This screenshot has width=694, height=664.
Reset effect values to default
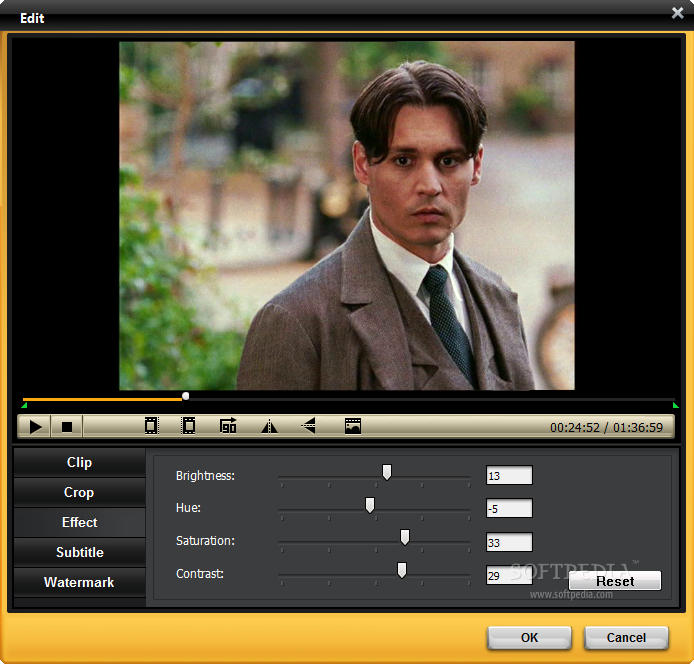(x=615, y=581)
